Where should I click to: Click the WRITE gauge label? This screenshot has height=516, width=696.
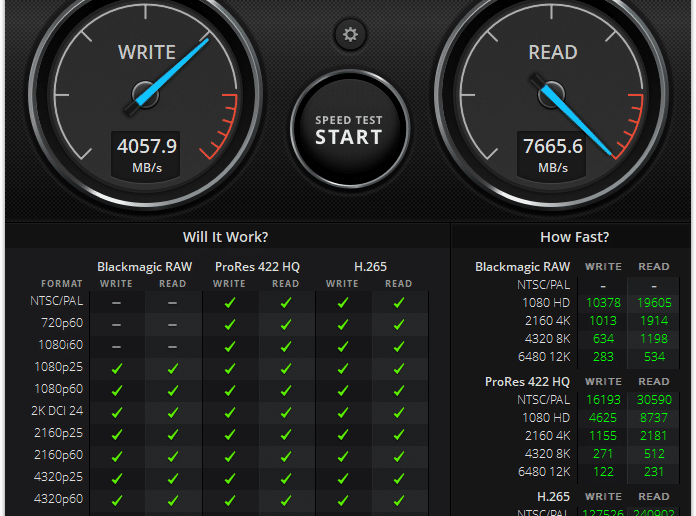146,52
